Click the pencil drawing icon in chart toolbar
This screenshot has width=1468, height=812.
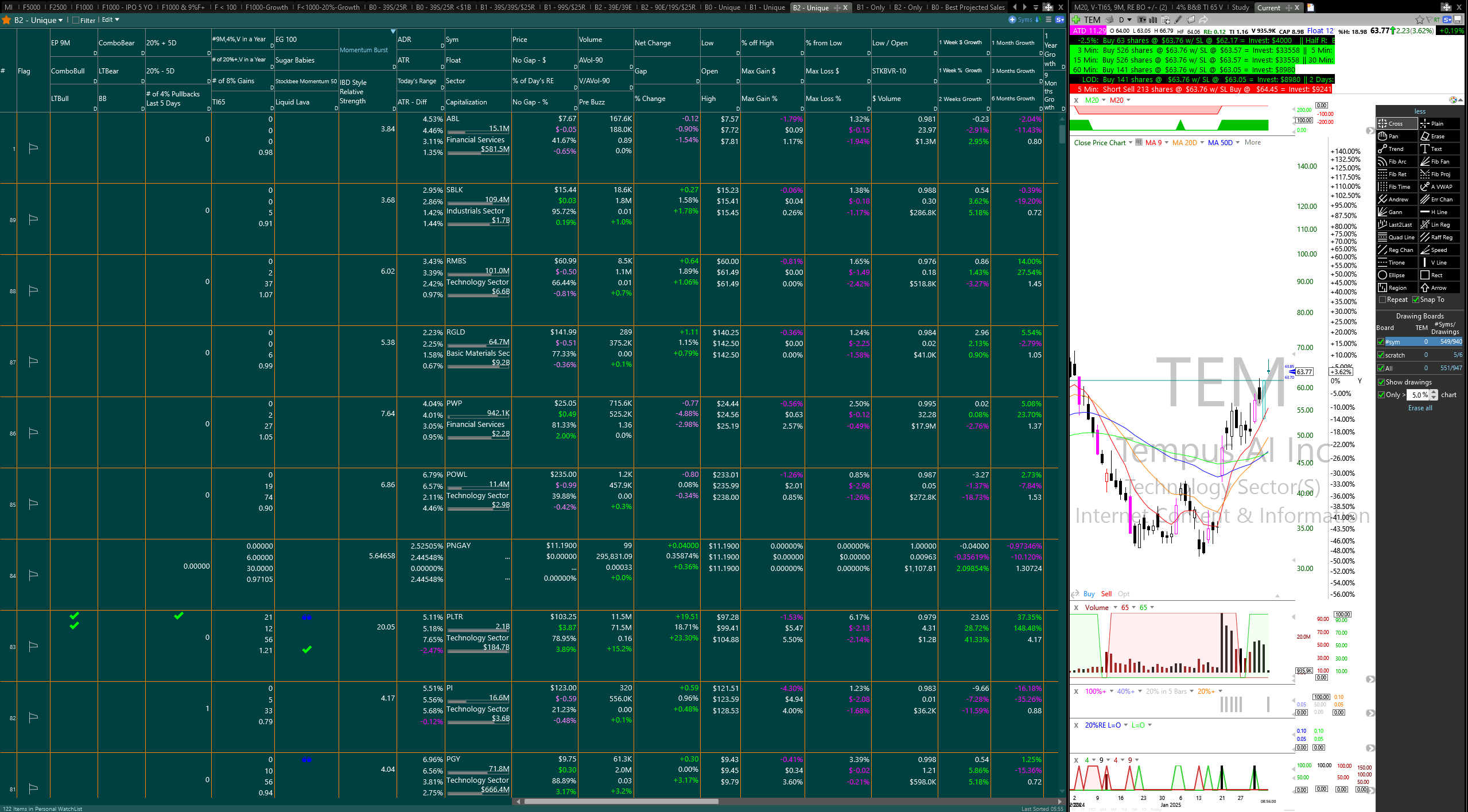click(1178, 20)
